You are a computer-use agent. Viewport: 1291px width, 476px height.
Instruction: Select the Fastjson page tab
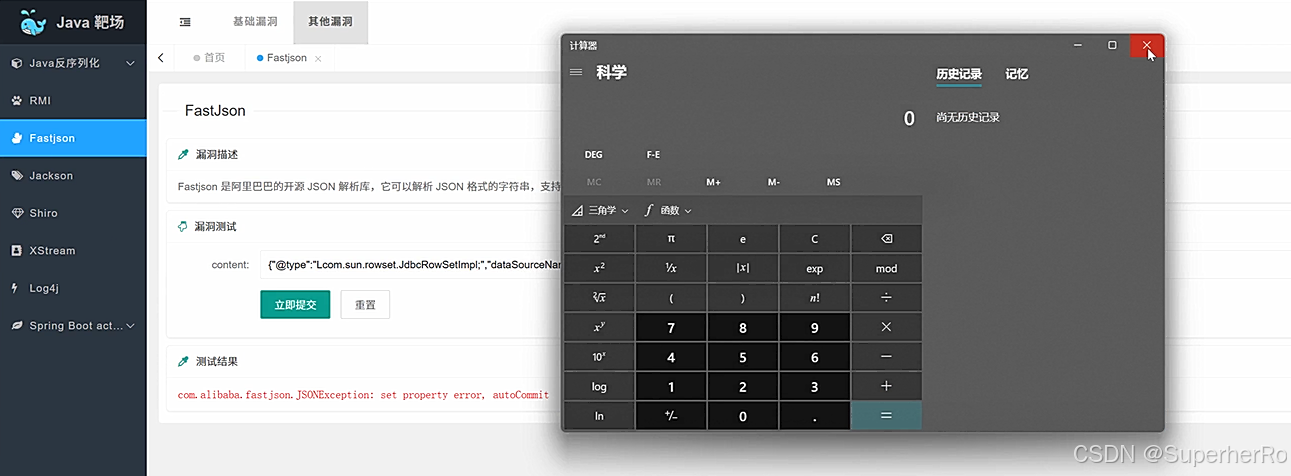[x=287, y=58]
